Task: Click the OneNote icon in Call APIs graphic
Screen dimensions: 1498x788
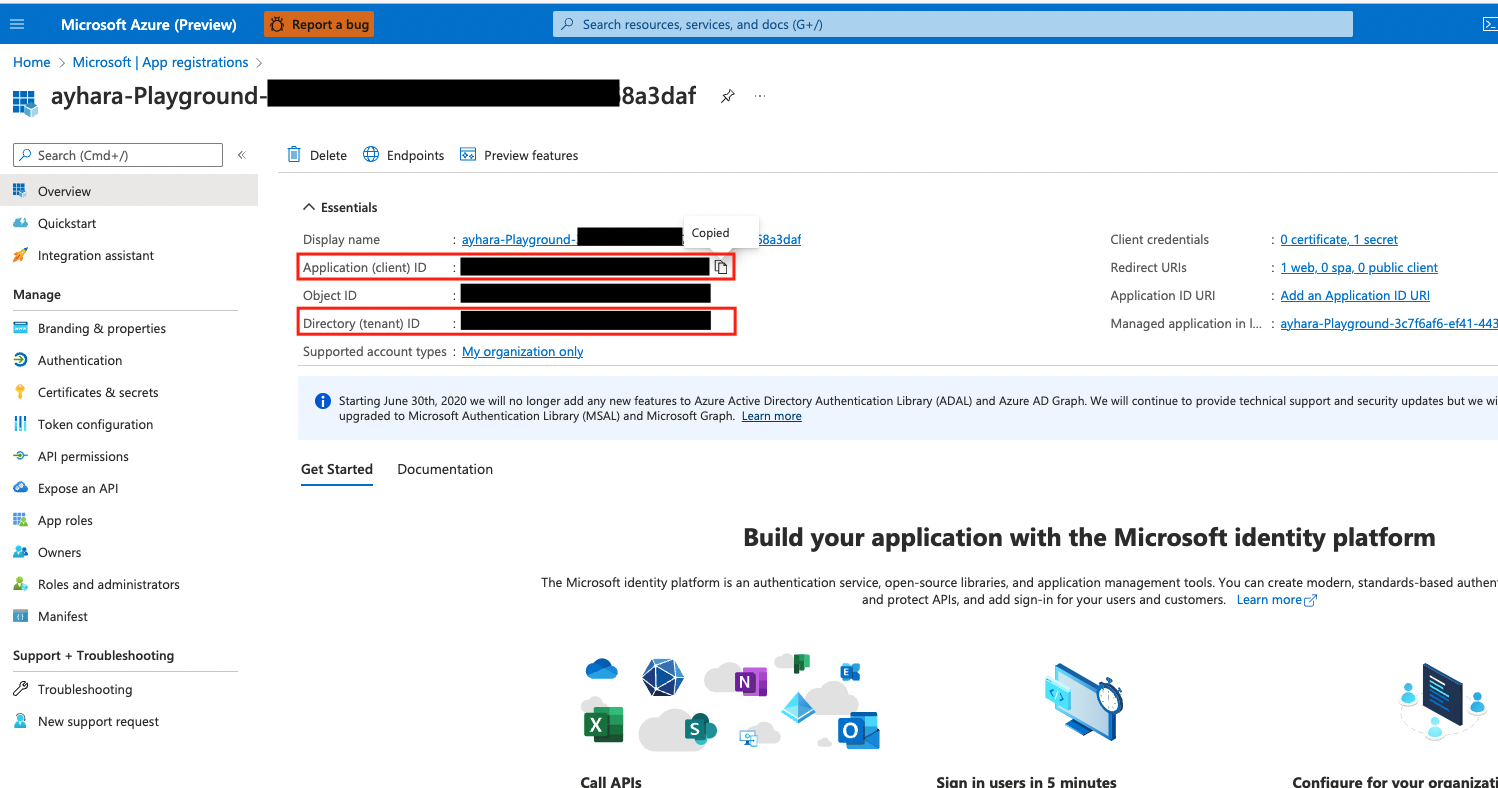Action: point(750,681)
